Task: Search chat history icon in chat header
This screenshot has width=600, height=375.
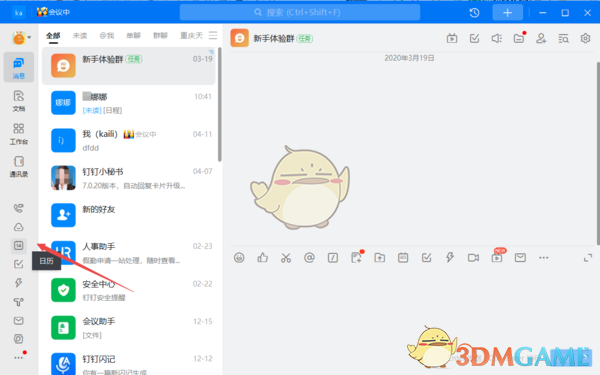Action: pos(563,38)
